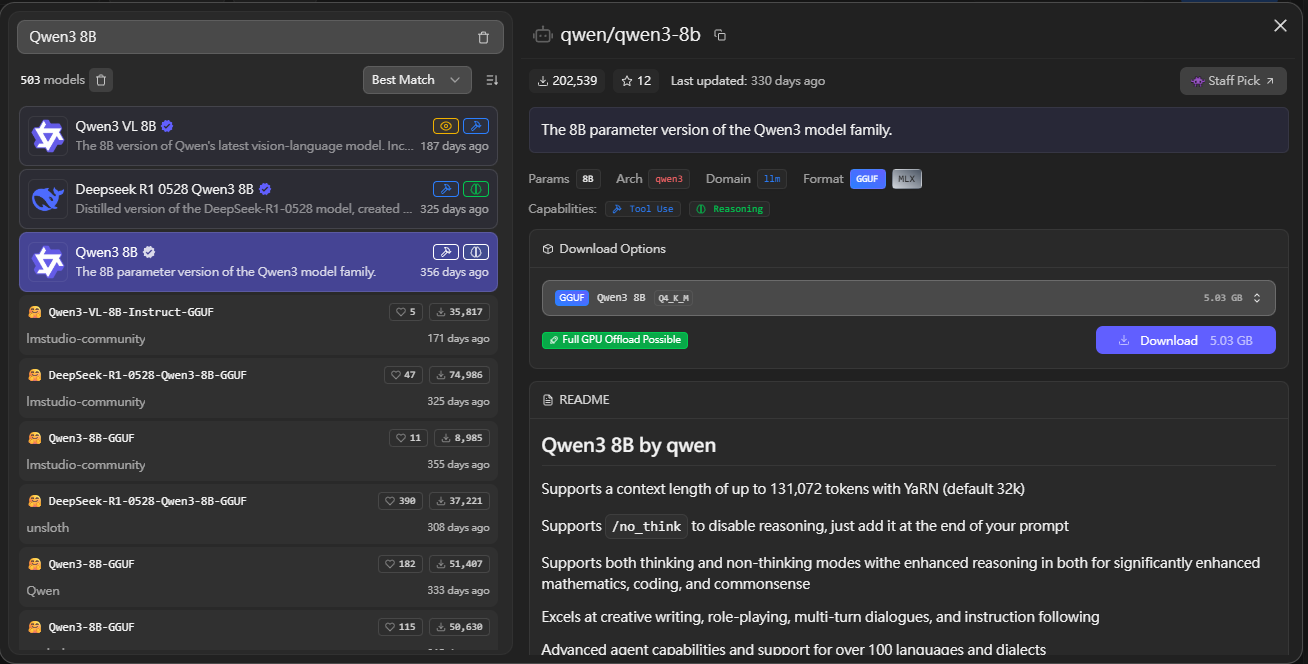This screenshot has height=664, width=1308.
Task: Click the model description about 8B parameter version
Action: tap(716, 130)
